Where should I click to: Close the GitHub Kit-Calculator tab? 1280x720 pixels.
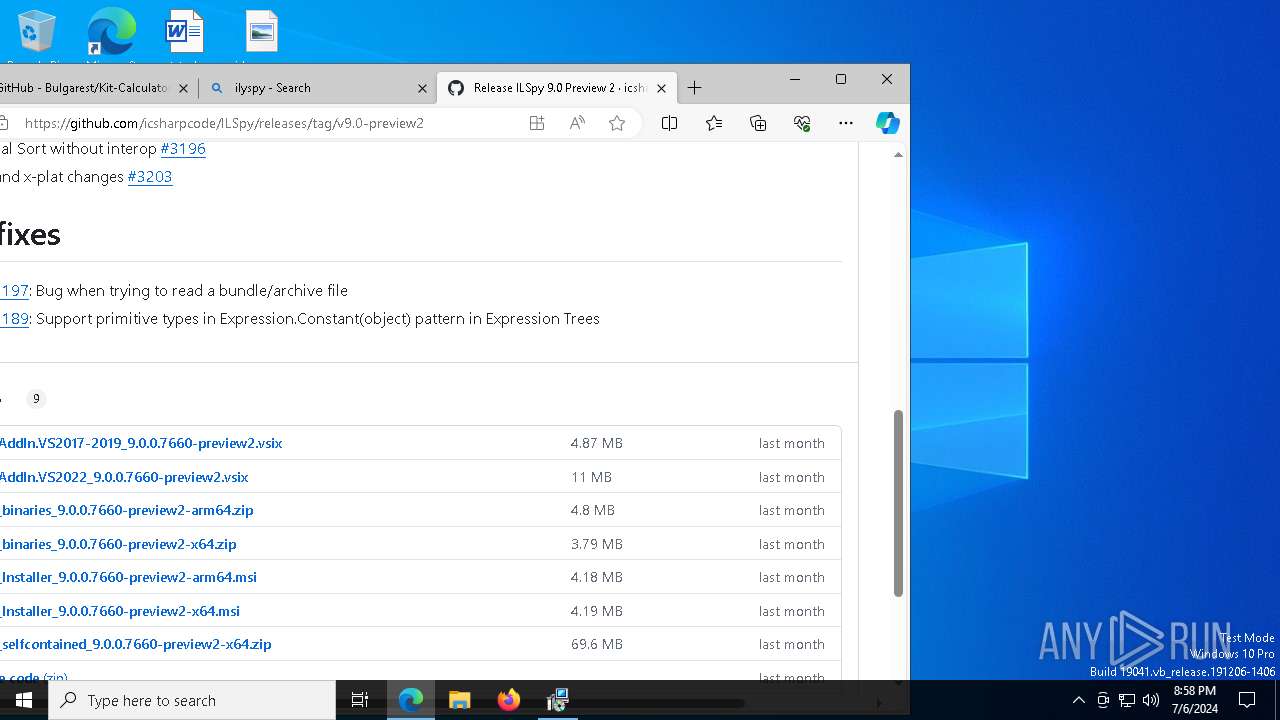(183, 88)
